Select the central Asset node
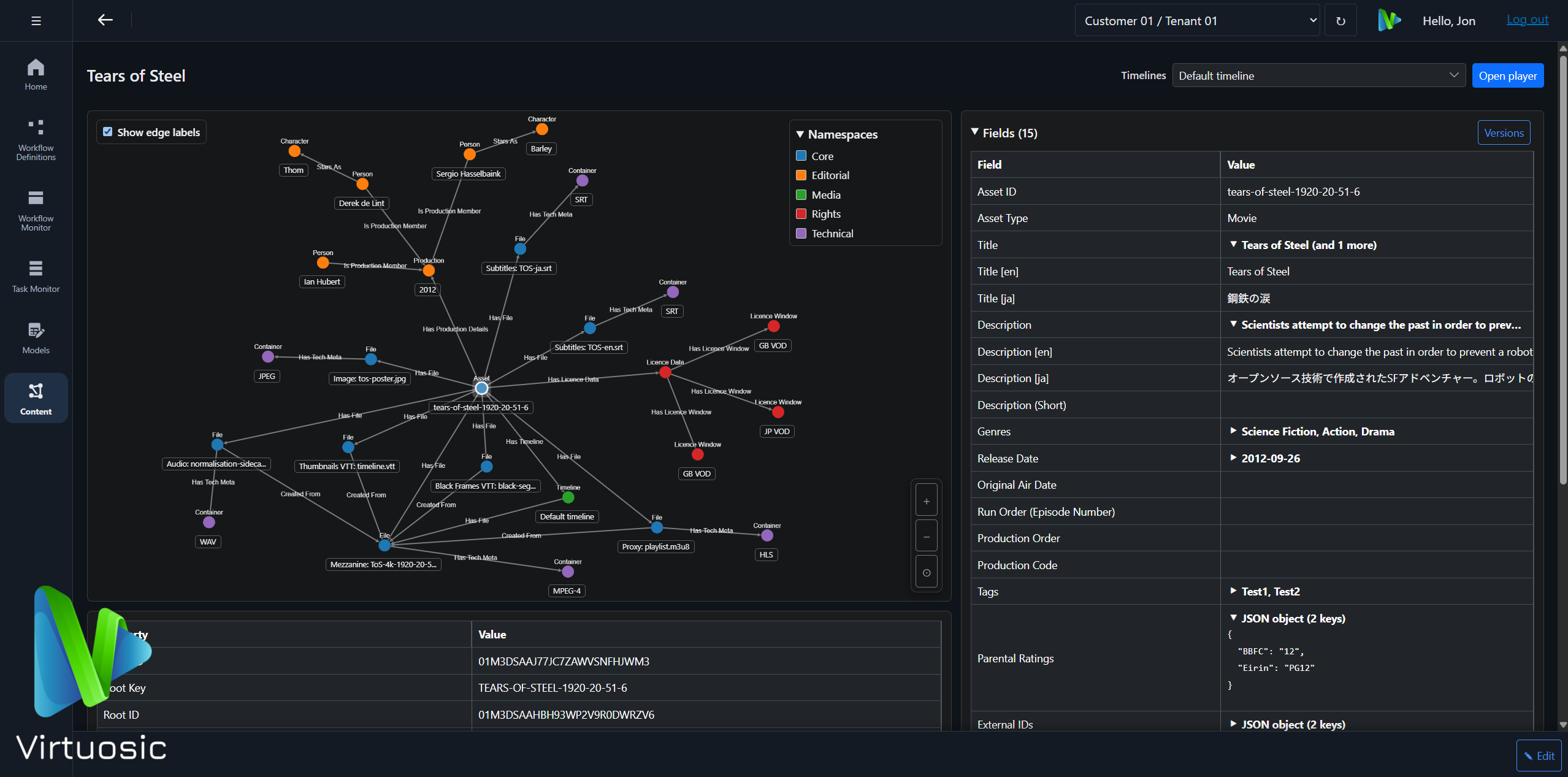Screen dimensions: 1568x777 [x=481, y=388]
